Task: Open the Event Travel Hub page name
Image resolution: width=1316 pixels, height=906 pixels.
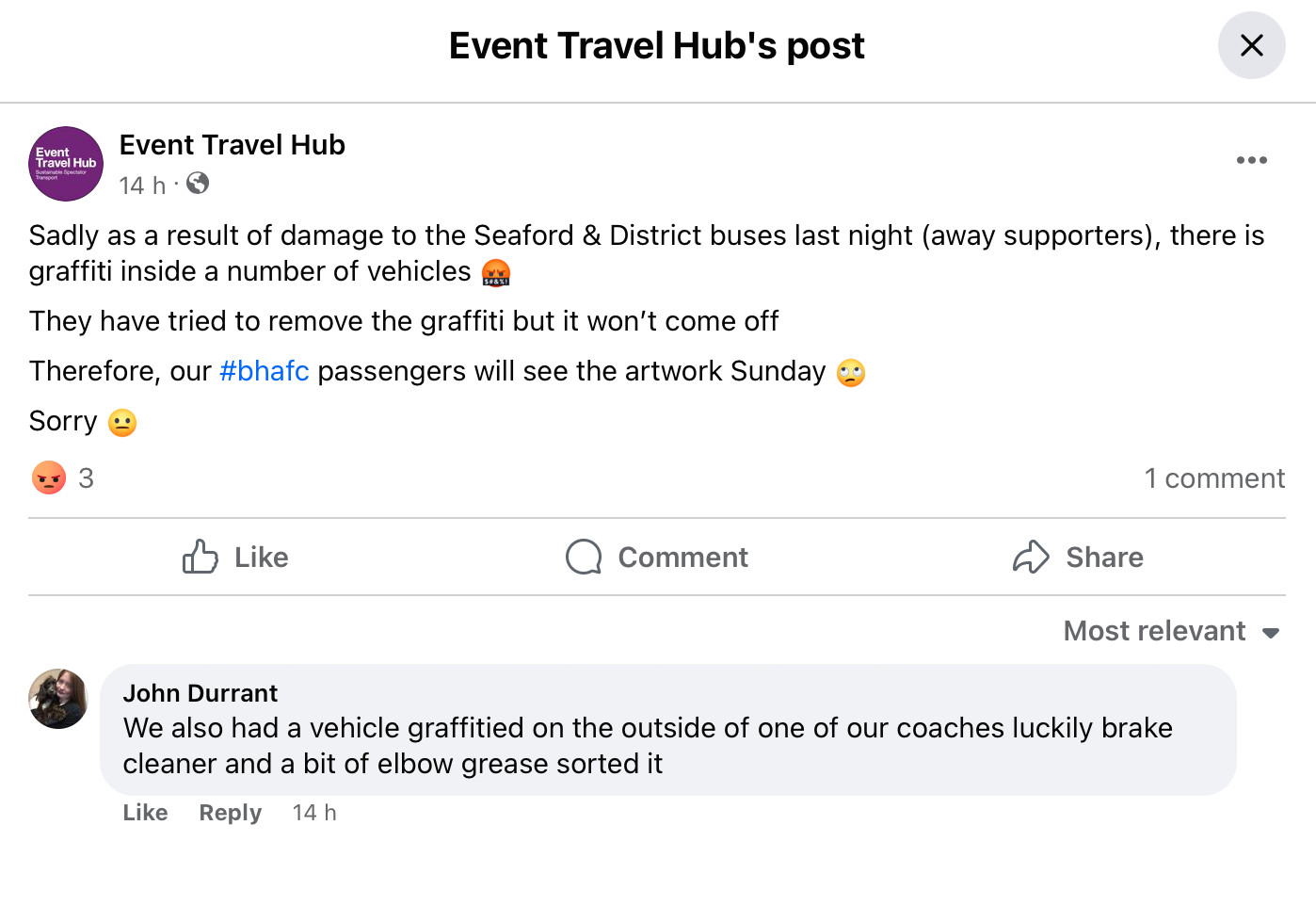Action: [233, 145]
